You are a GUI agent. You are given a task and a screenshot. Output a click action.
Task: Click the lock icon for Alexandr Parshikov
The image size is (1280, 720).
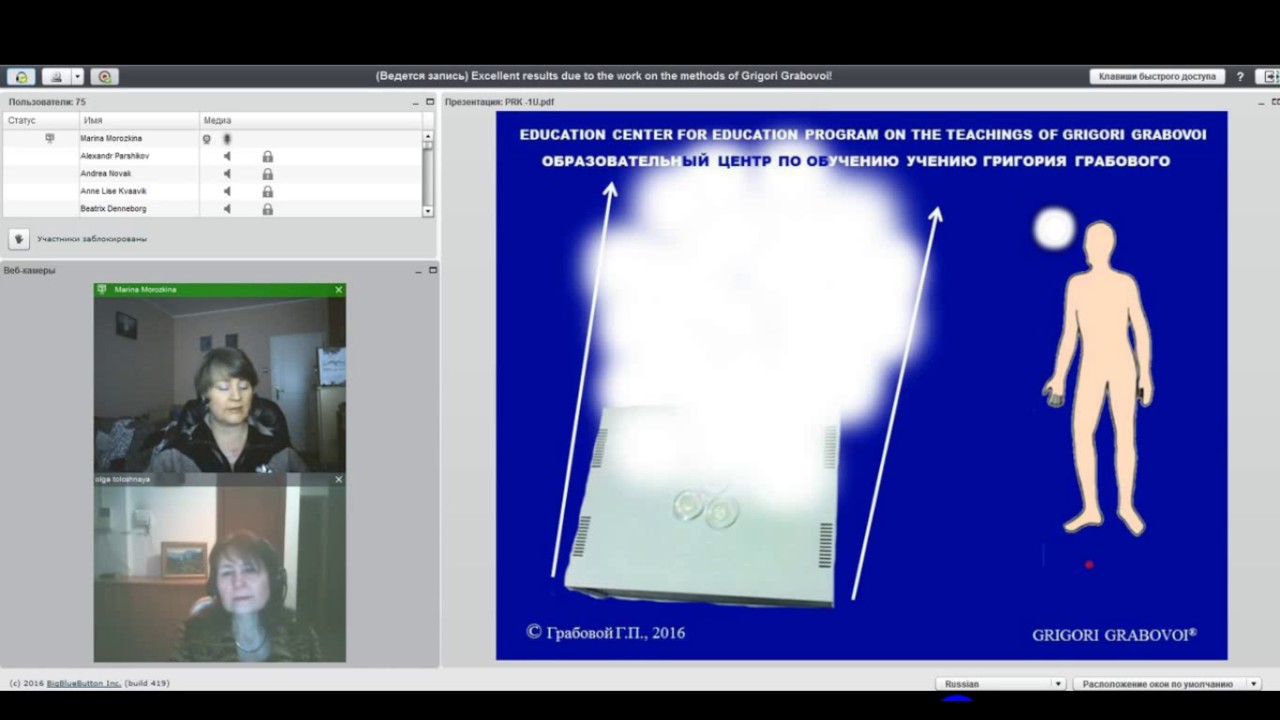coord(267,156)
